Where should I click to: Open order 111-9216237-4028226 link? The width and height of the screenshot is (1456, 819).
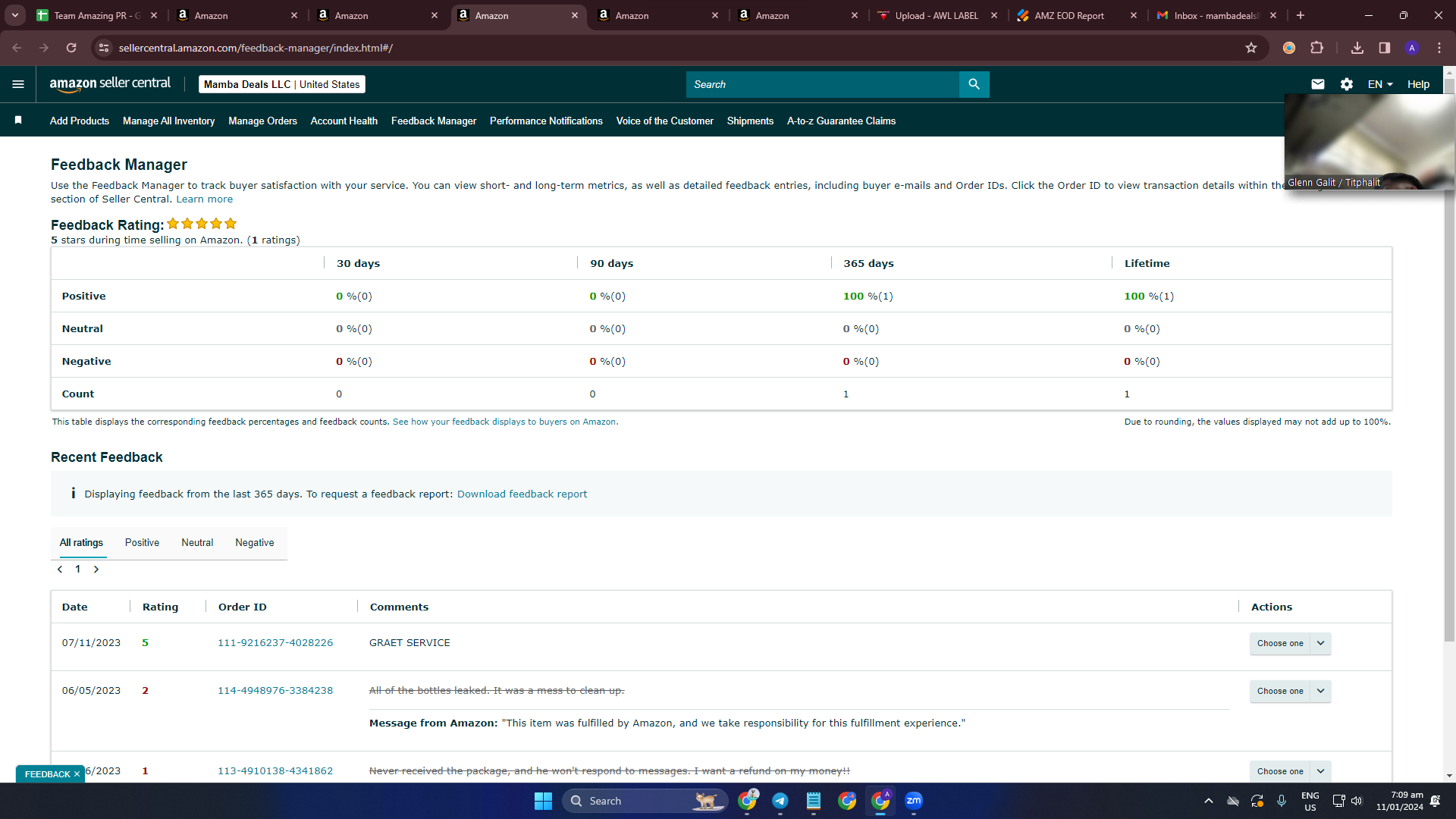click(275, 643)
